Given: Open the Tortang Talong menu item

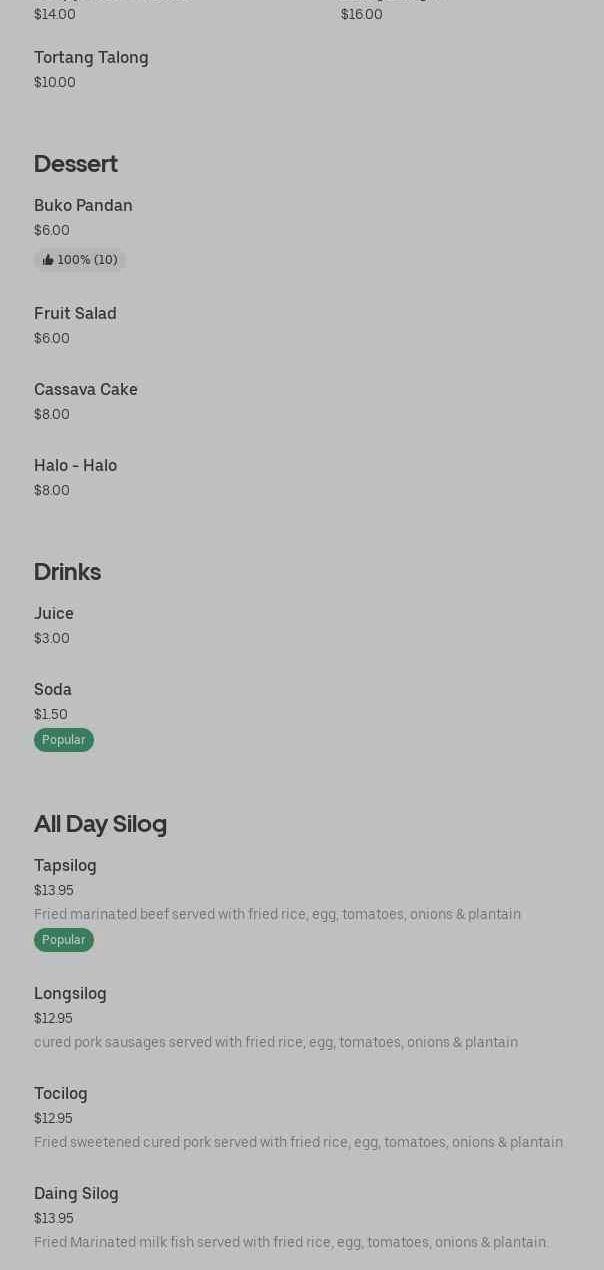Looking at the screenshot, I should (x=91, y=58).
